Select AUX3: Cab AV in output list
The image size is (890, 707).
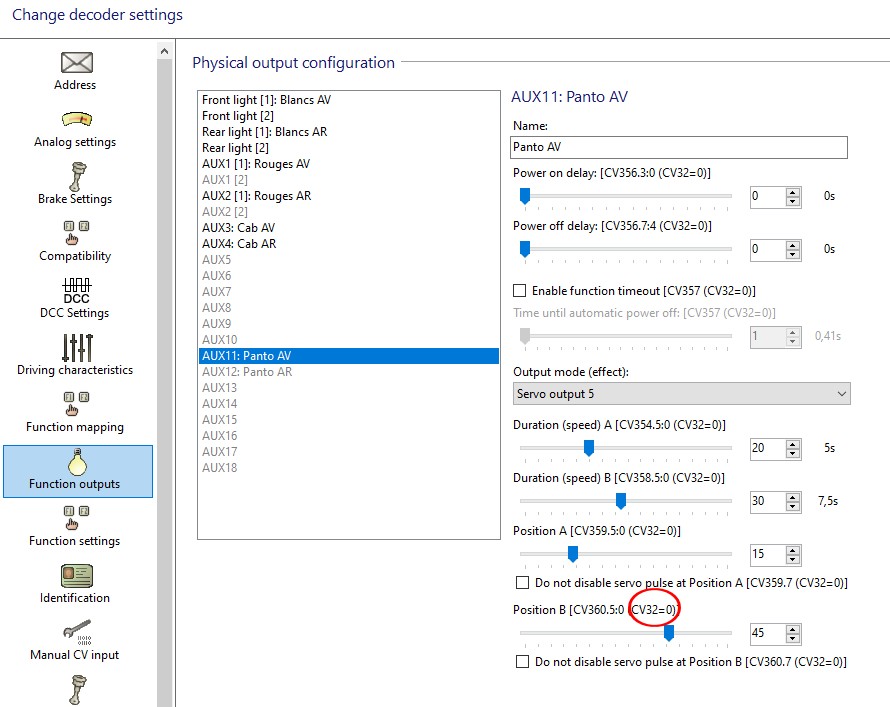[x=238, y=228]
